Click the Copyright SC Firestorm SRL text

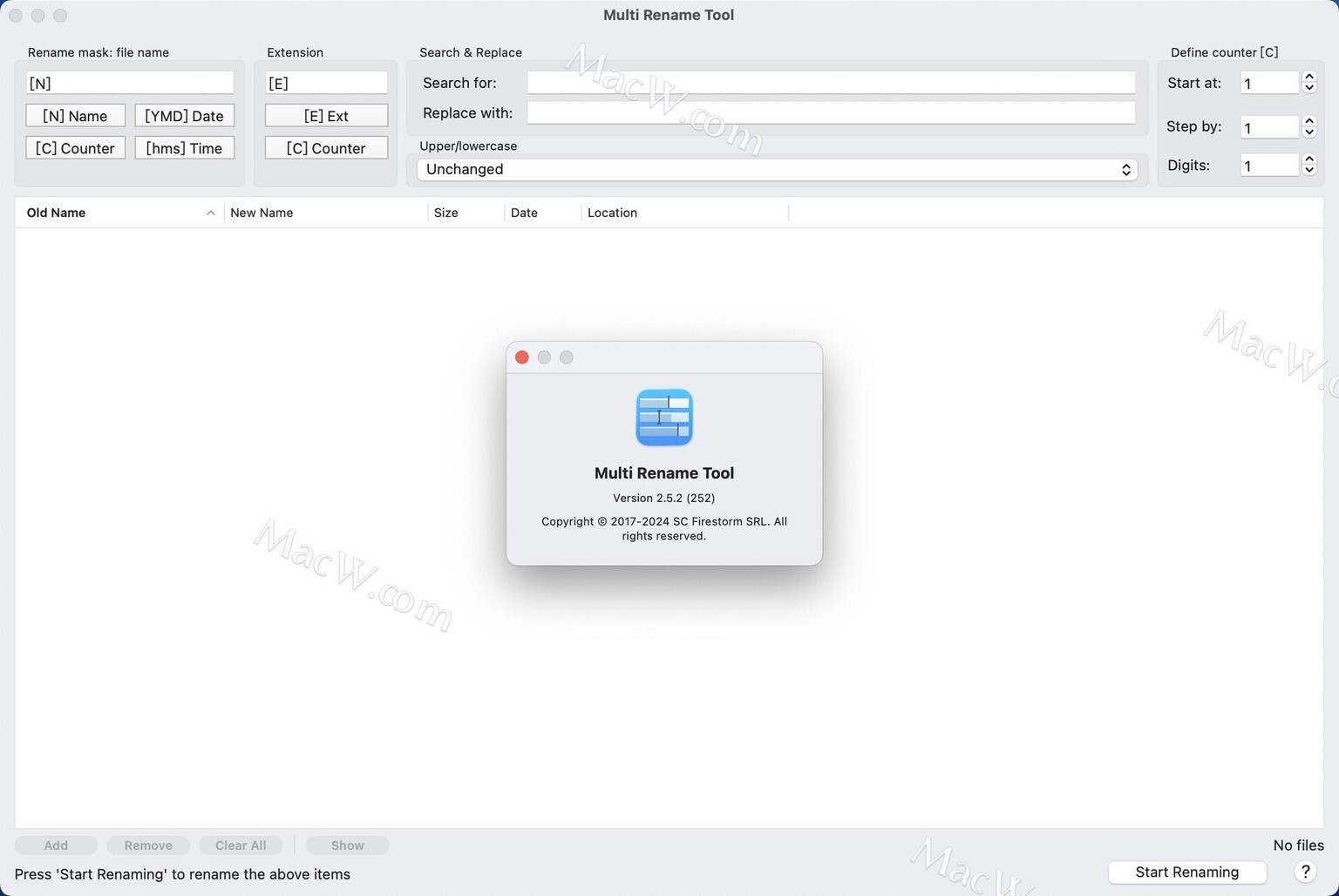(664, 528)
